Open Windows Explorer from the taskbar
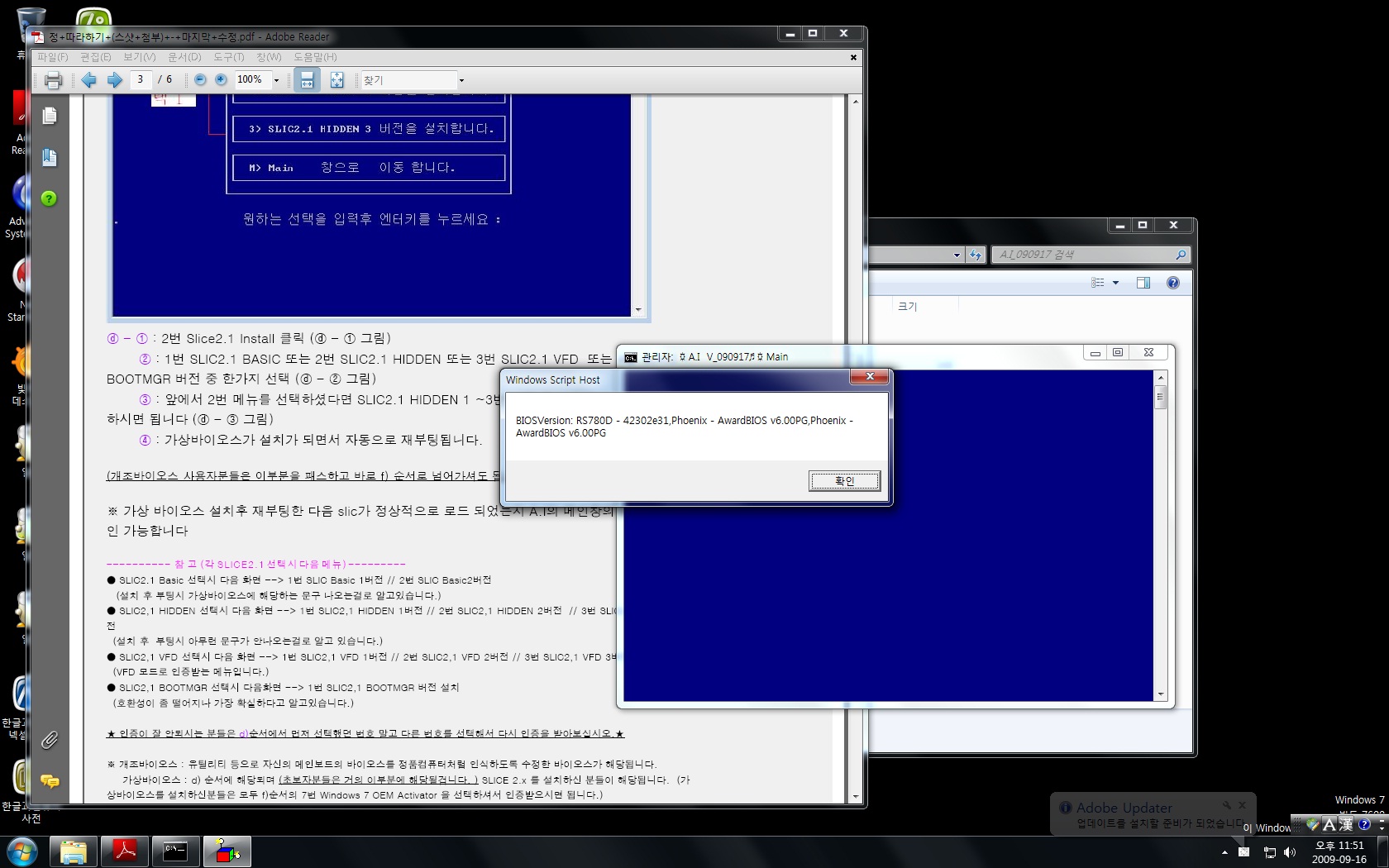 pos(74,851)
